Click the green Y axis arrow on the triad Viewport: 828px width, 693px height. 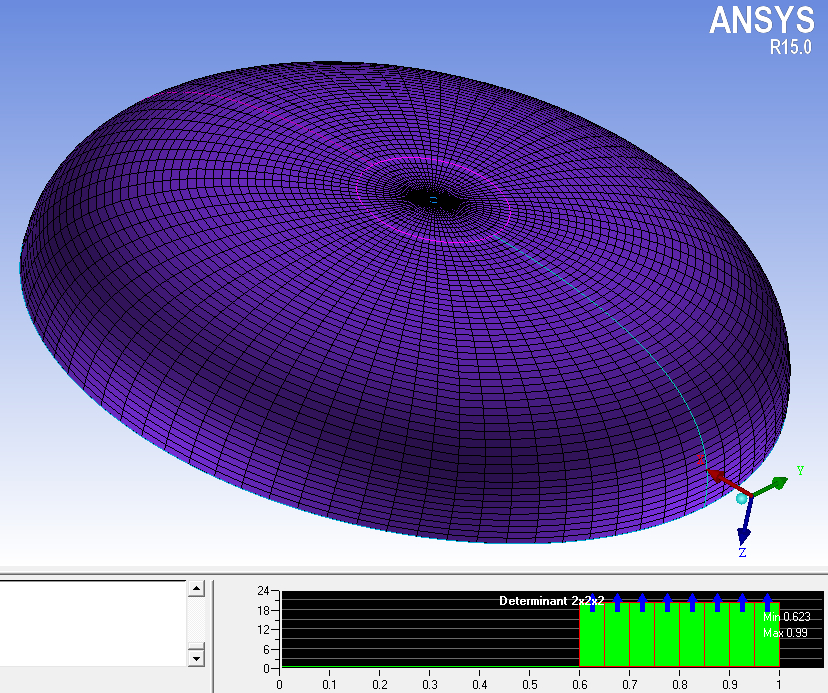pyautogui.click(x=775, y=485)
